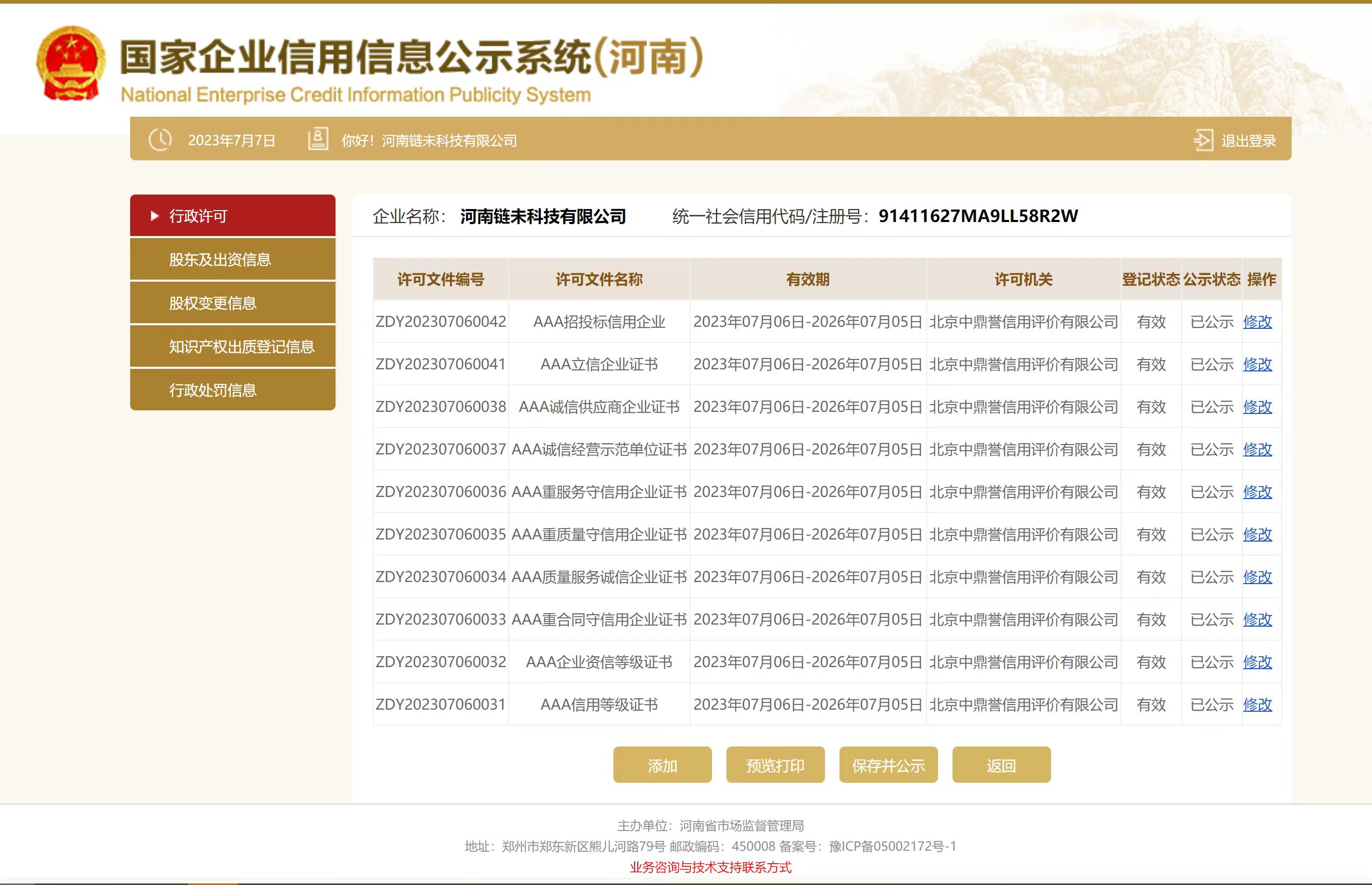The width and height of the screenshot is (1372, 885).
Task: Click 修改 for ZDY202307060042
Action: click(x=1258, y=322)
